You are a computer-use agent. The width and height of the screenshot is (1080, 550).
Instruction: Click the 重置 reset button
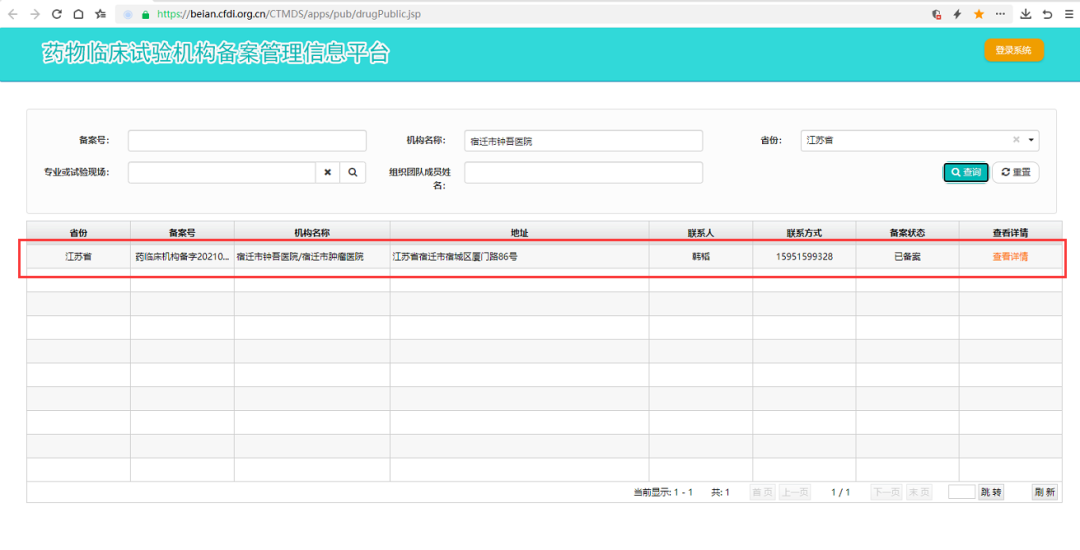pyautogui.click(x=1016, y=172)
